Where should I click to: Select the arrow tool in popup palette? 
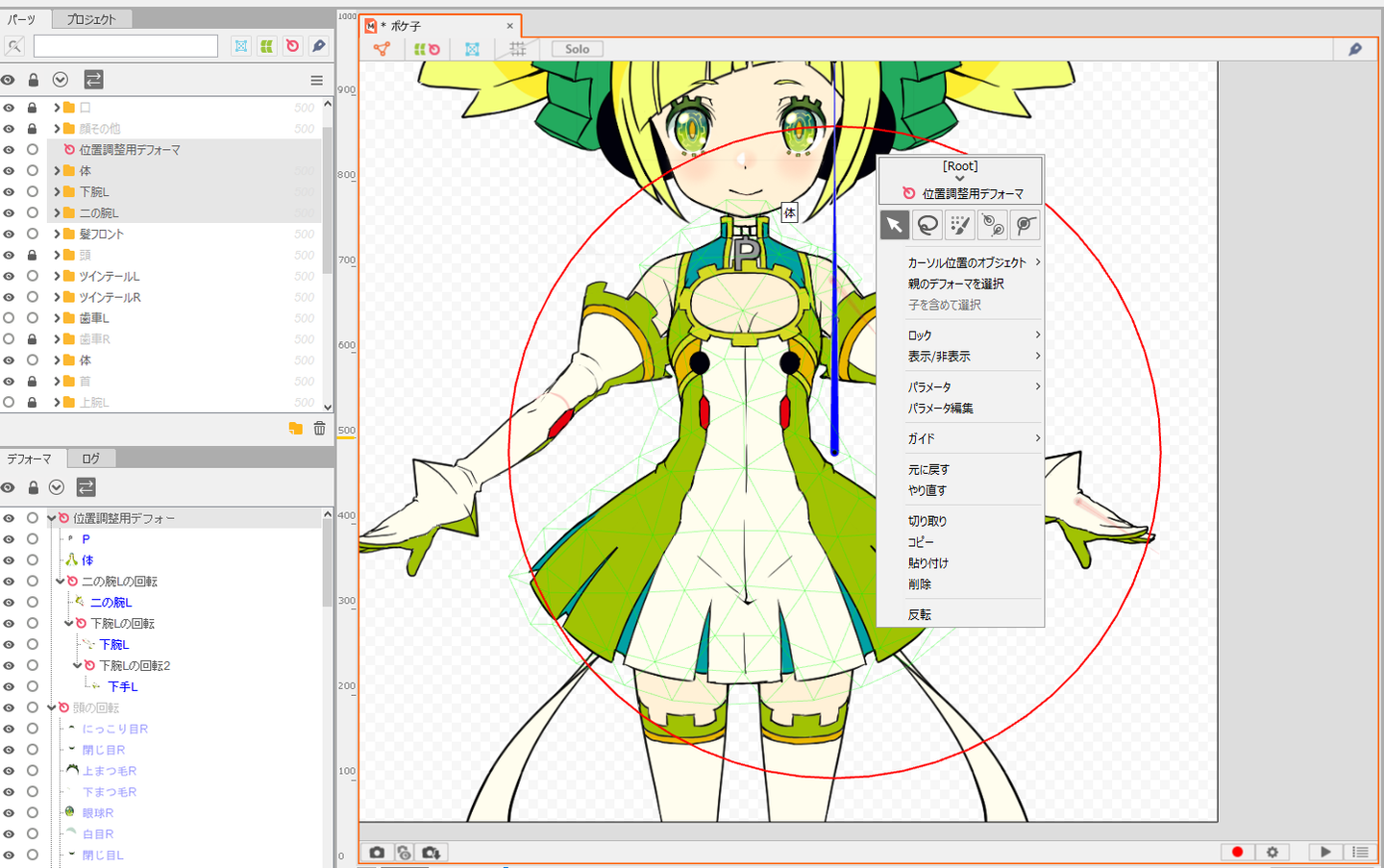pyautogui.click(x=894, y=225)
